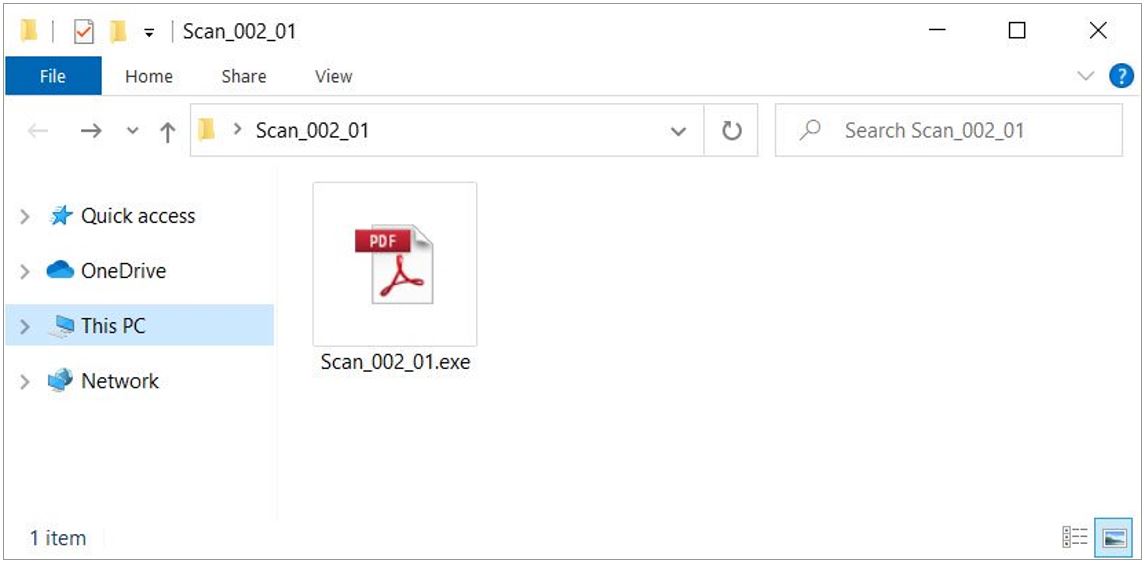Switch to the Share ribbon tab

tap(244, 76)
